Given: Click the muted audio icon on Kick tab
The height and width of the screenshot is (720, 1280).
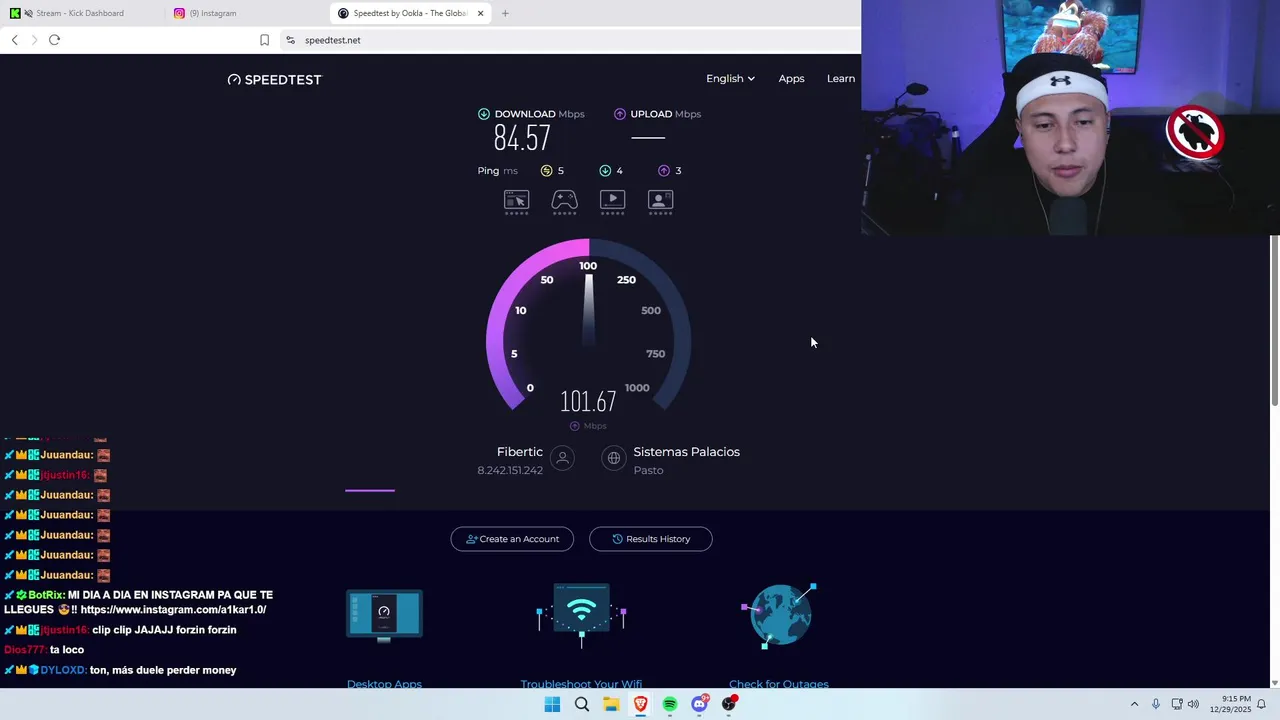Looking at the screenshot, I should (x=27, y=13).
